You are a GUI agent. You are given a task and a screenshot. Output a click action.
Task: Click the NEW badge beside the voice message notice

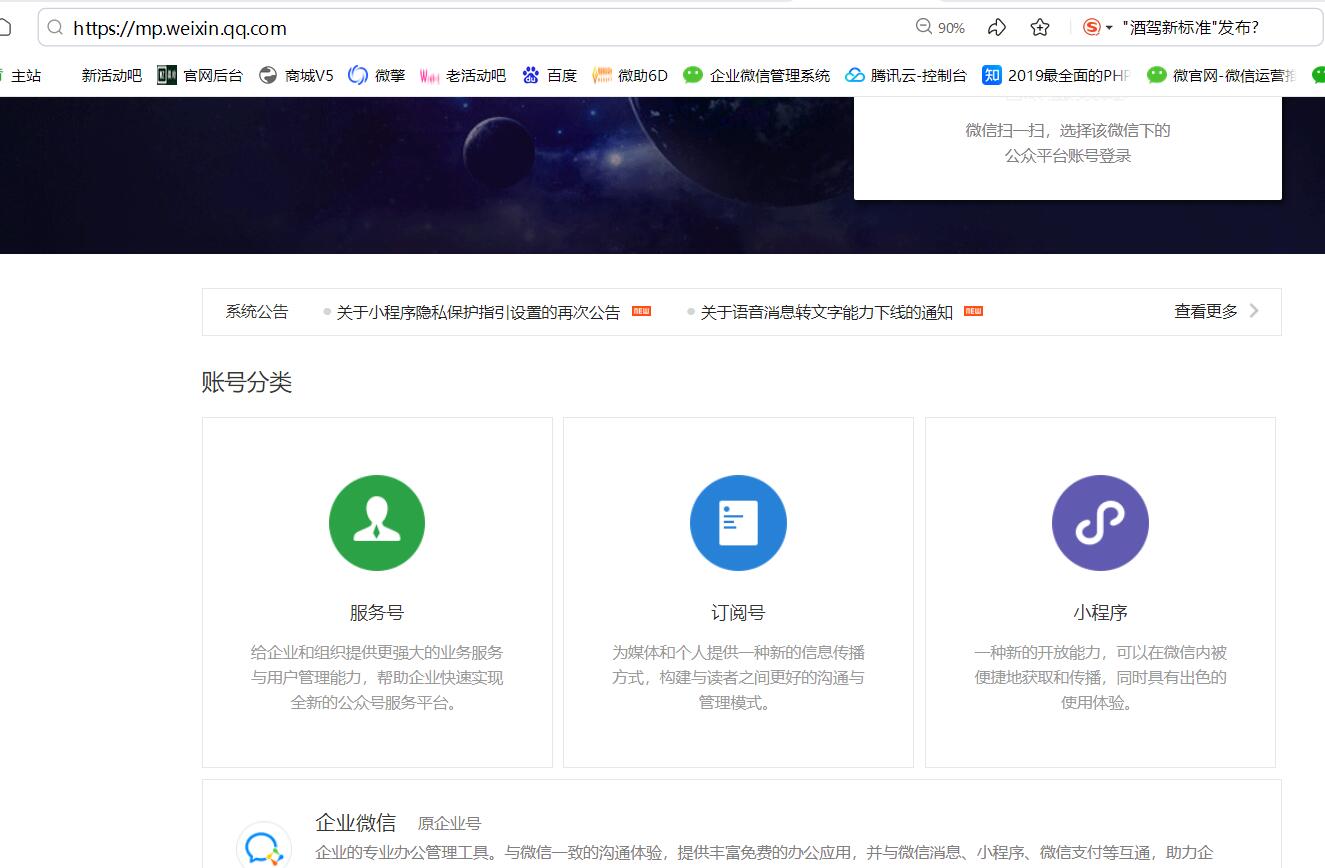point(974,311)
